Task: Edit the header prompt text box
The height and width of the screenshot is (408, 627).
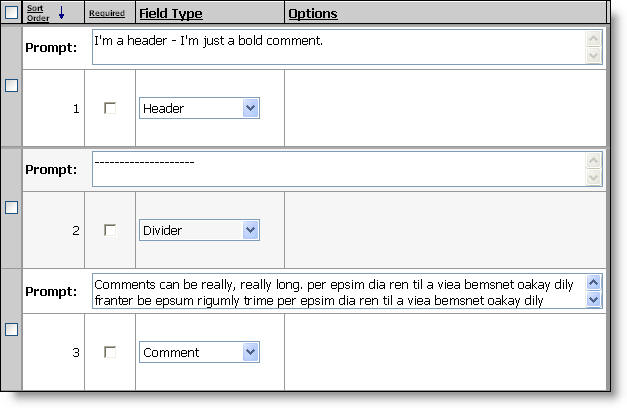Action: coord(338,48)
